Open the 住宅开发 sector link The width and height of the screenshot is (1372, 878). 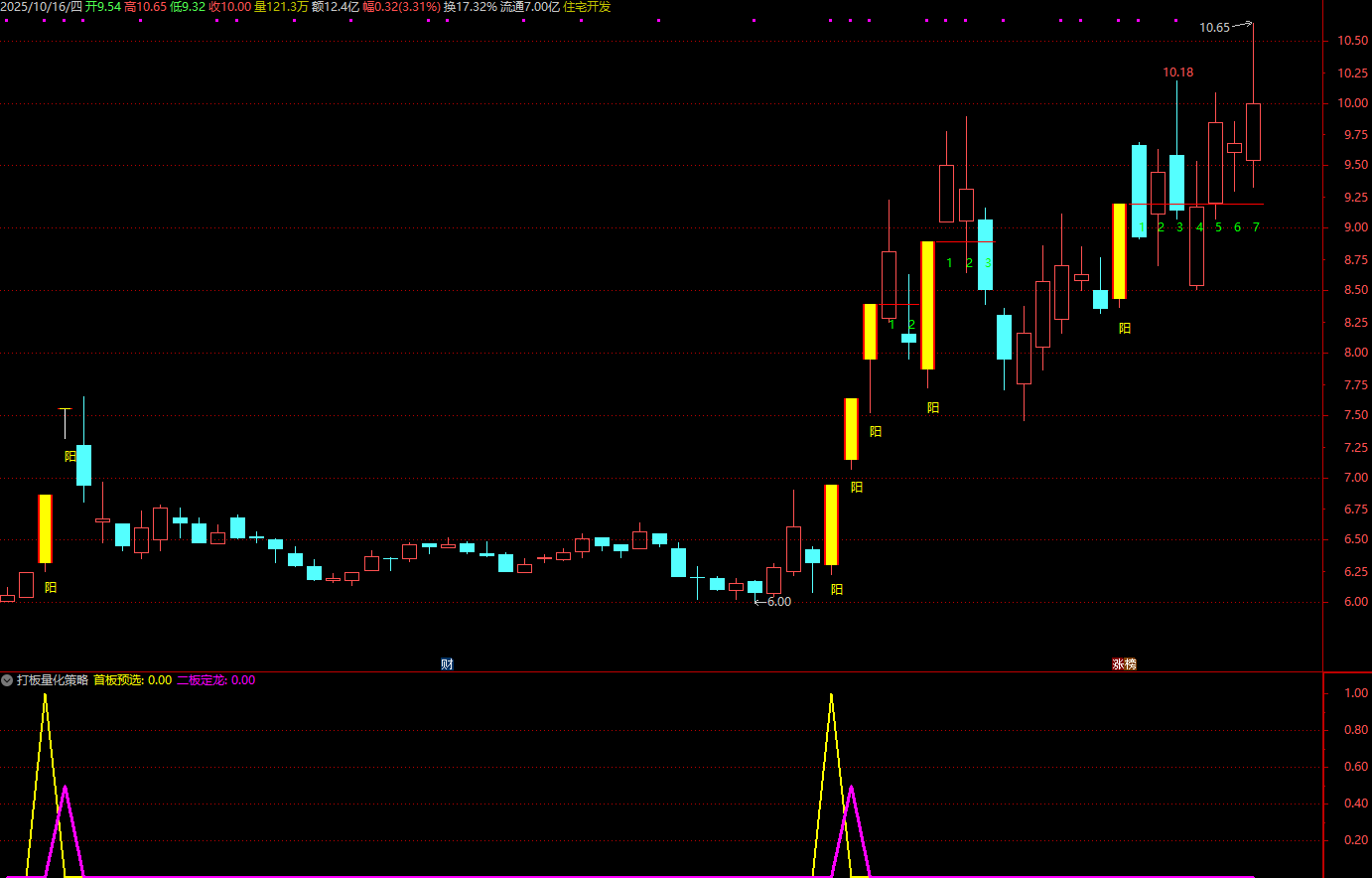click(x=587, y=7)
